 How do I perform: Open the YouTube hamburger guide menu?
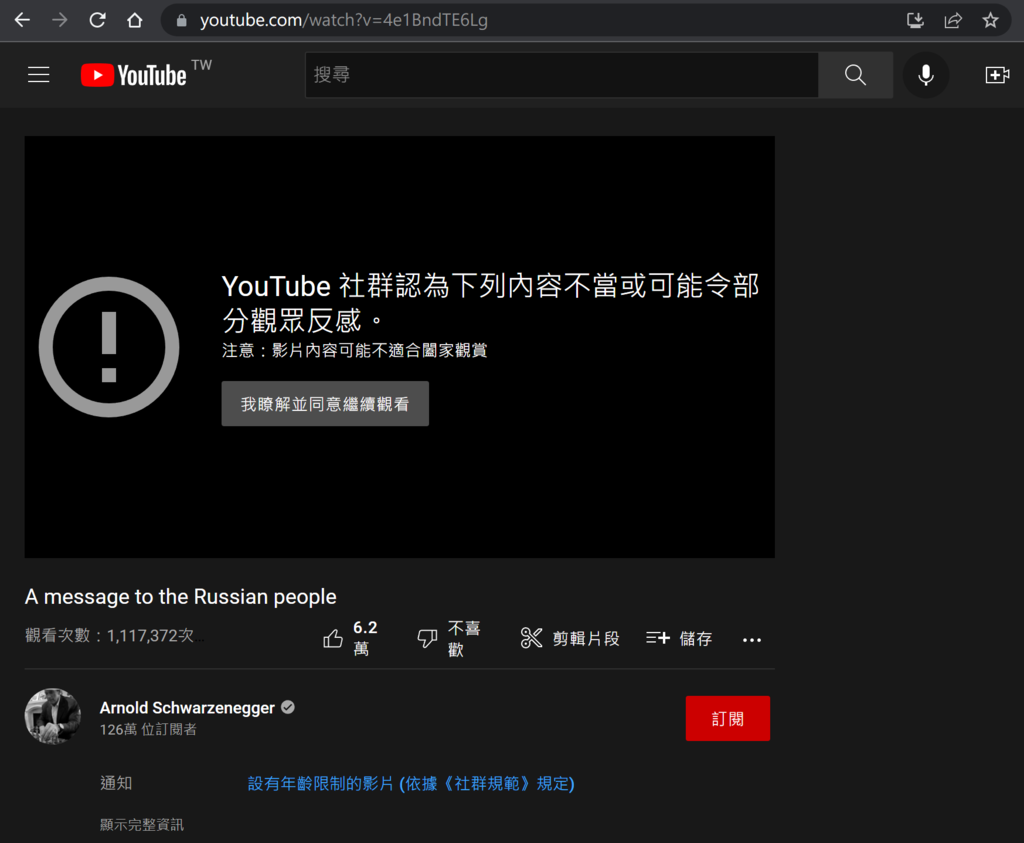[39, 74]
